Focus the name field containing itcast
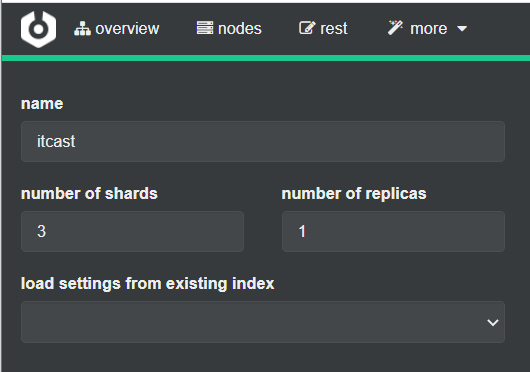530x372 pixels. 263,142
